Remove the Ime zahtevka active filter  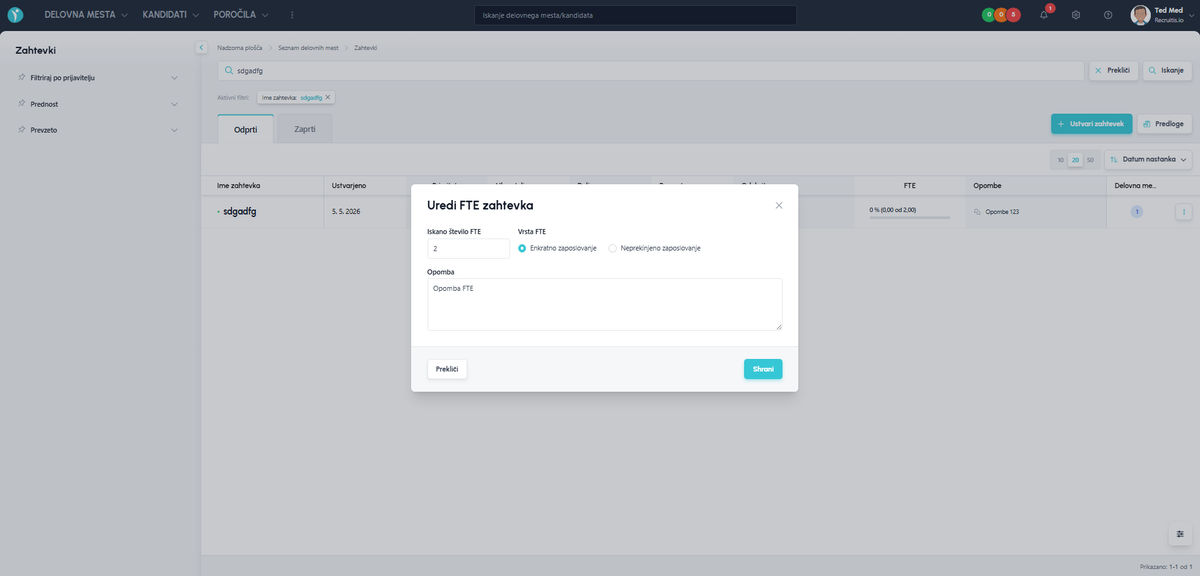[x=327, y=97]
